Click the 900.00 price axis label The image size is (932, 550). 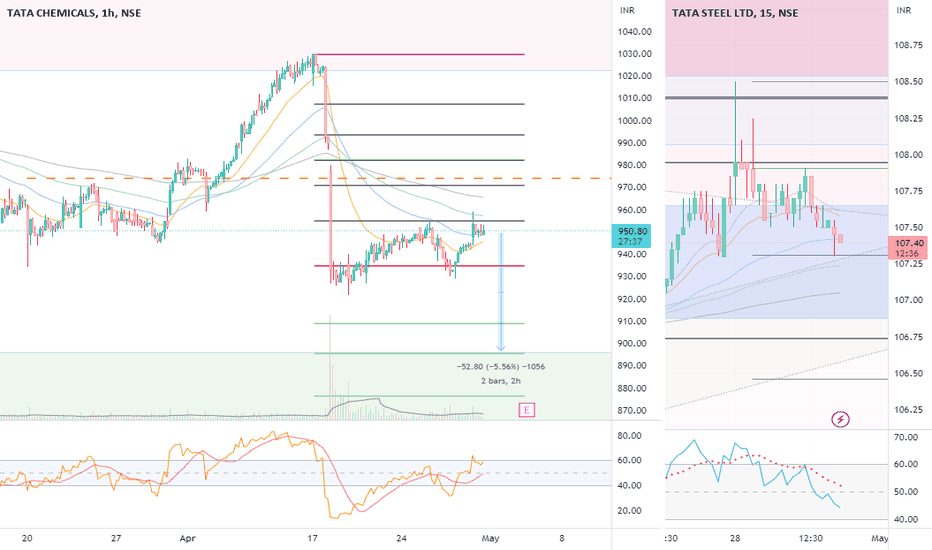(x=634, y=344)
